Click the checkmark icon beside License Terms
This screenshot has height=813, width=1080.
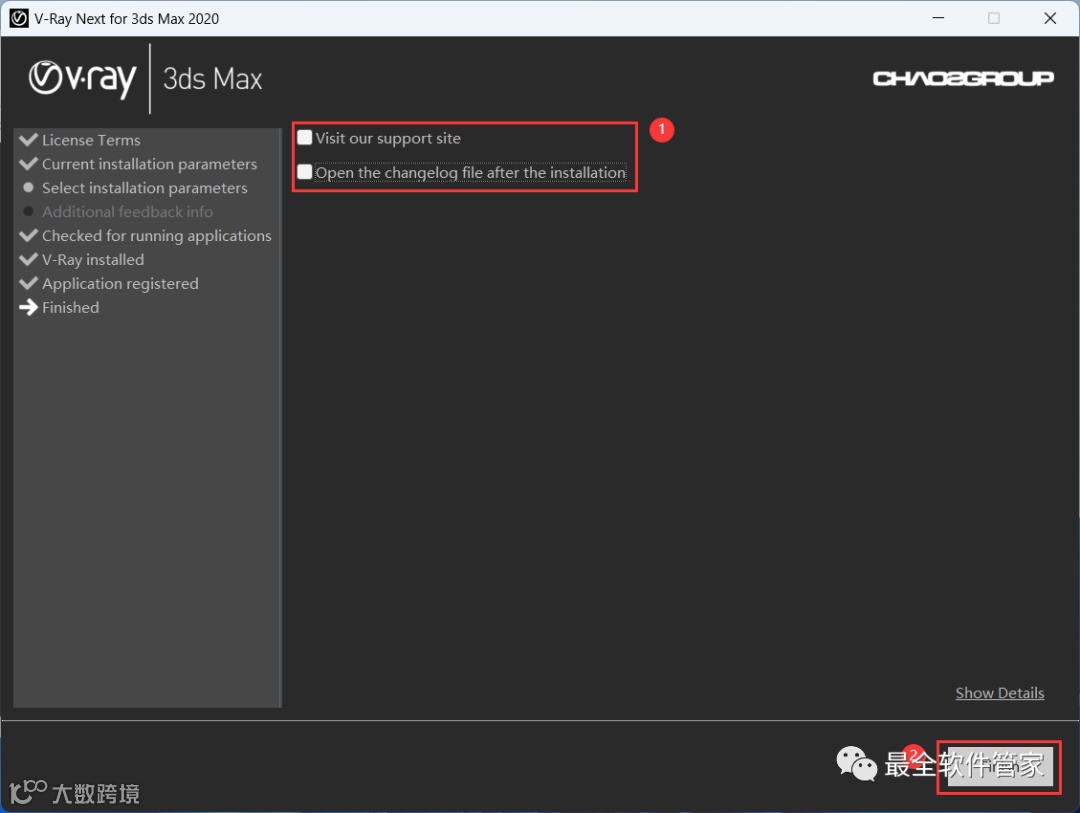(28, 140)
